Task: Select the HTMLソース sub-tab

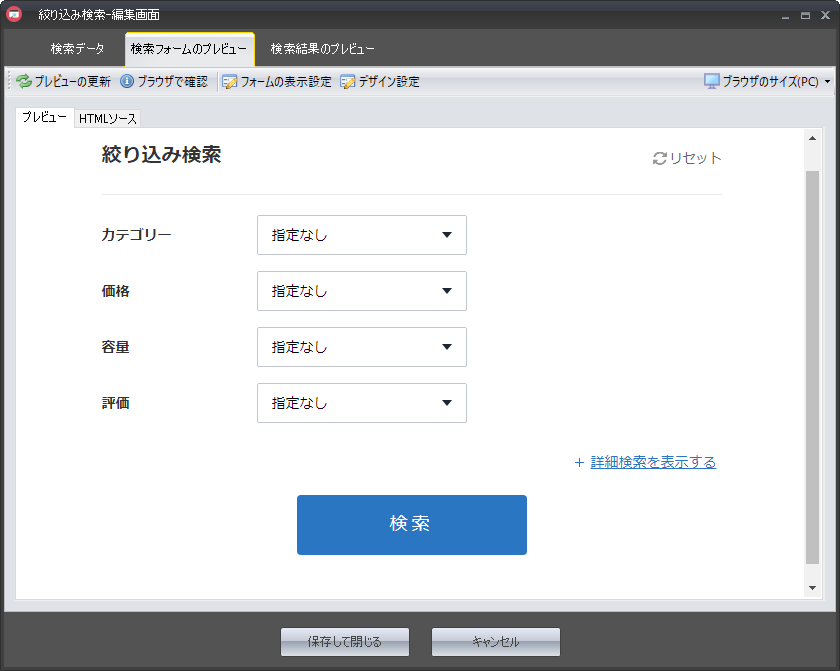Action: pyautogui.click(x=108, y=119)
